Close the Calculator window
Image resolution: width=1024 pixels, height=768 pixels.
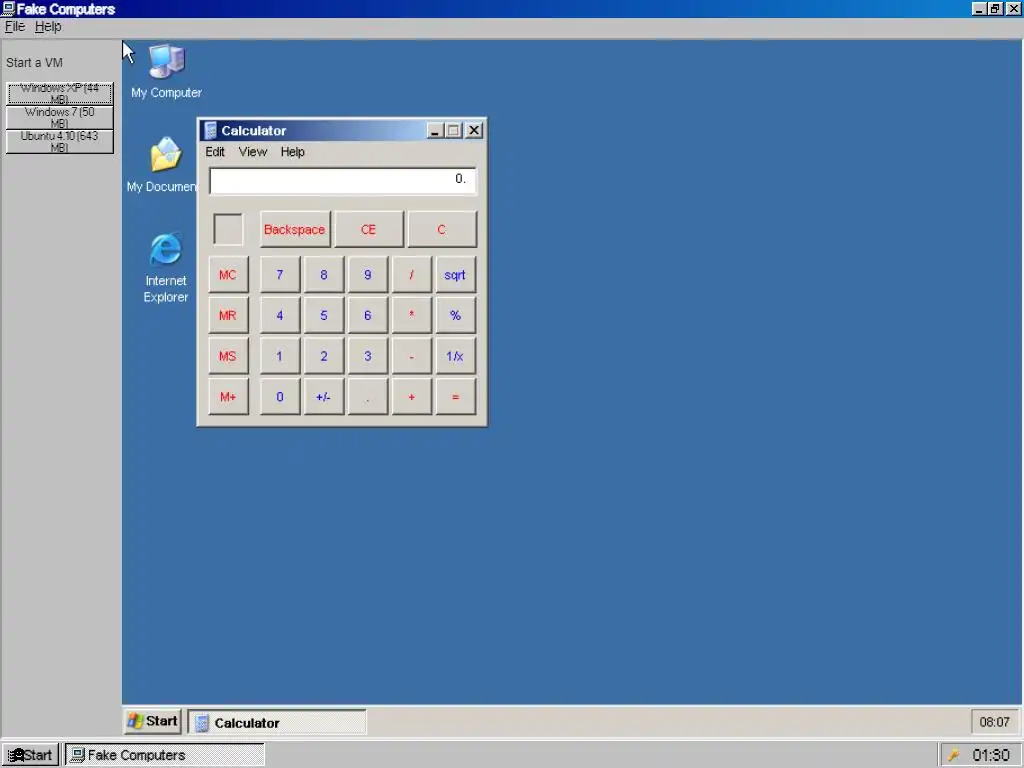(x=474, y=131)
